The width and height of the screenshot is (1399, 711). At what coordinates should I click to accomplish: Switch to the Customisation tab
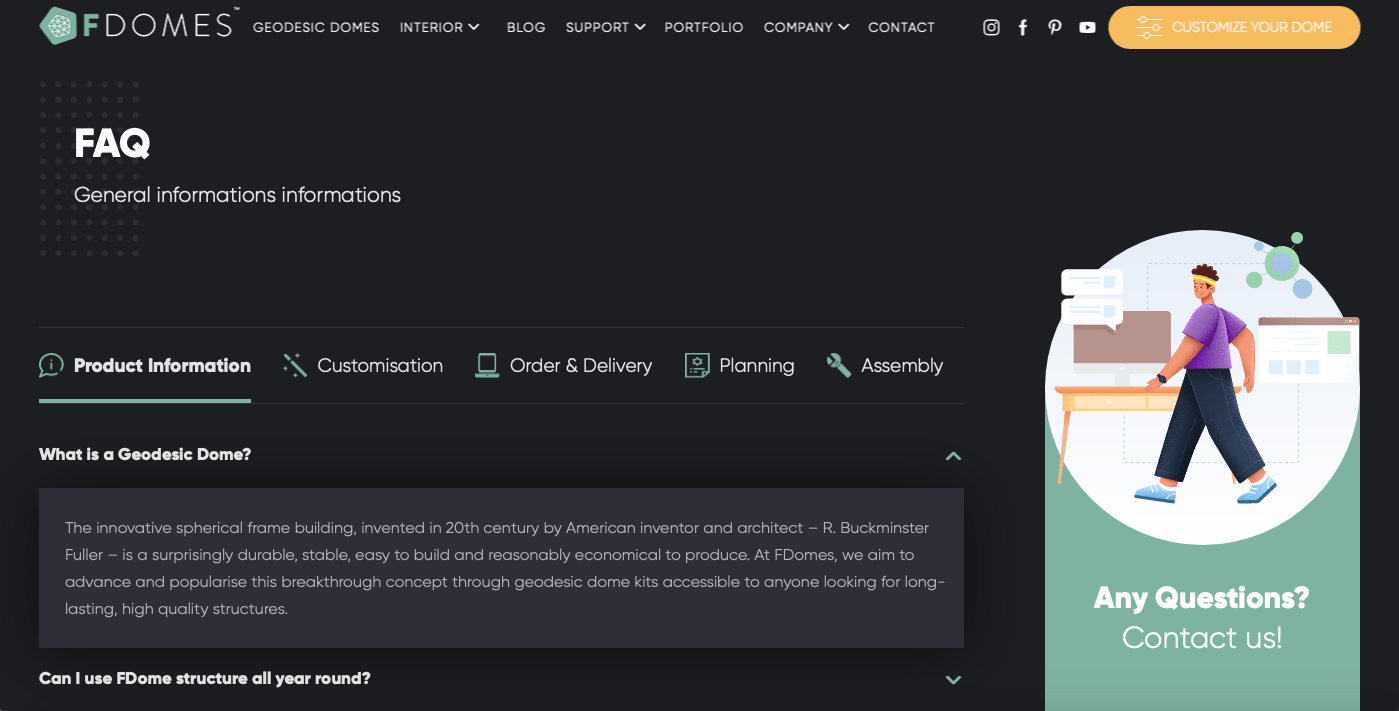coord(363,366)
